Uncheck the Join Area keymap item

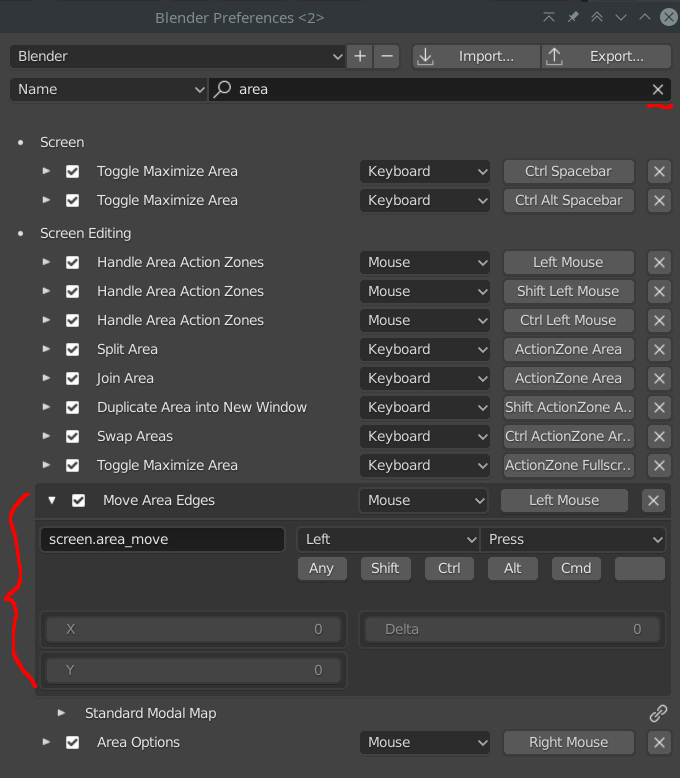click(72, 379)
